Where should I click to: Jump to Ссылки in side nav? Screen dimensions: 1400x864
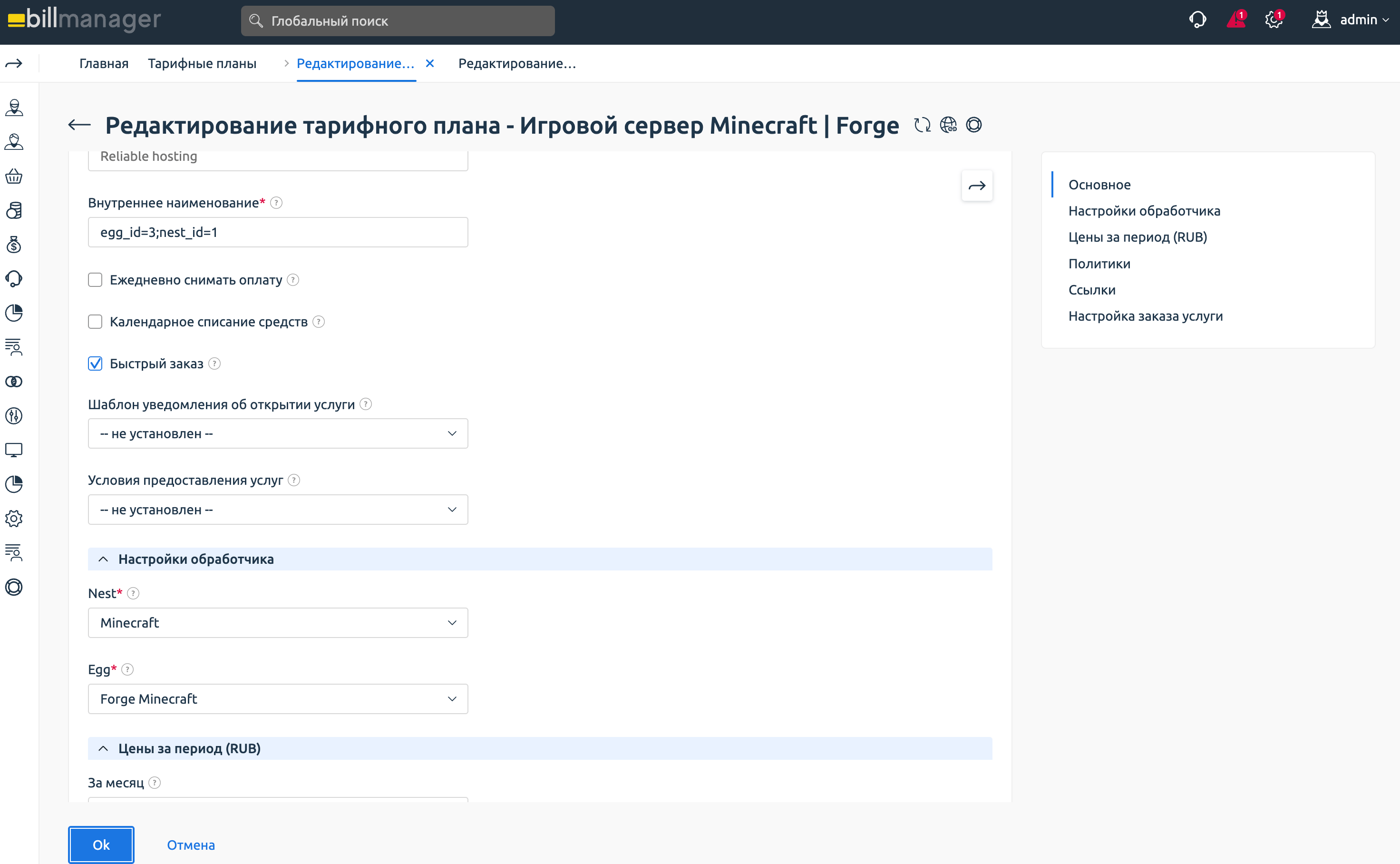1092,290
